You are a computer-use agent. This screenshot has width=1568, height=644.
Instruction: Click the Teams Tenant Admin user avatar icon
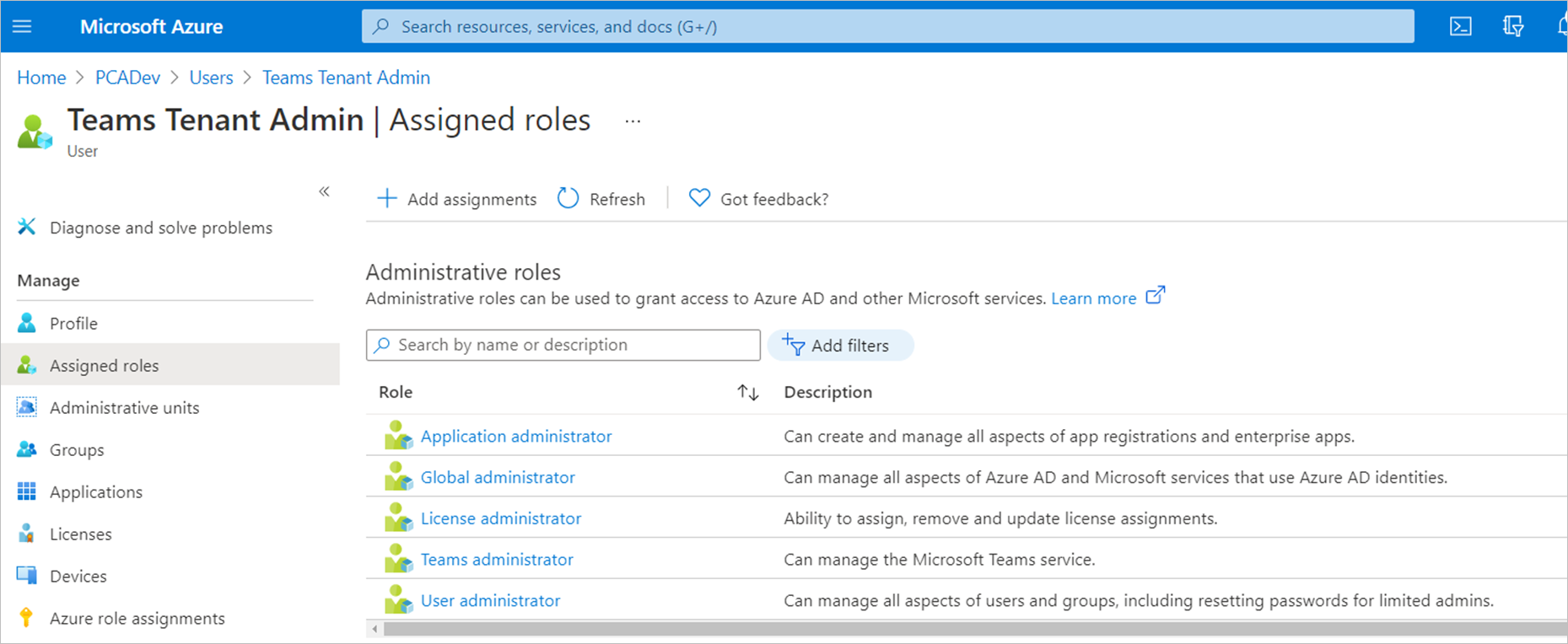(35, 132)
